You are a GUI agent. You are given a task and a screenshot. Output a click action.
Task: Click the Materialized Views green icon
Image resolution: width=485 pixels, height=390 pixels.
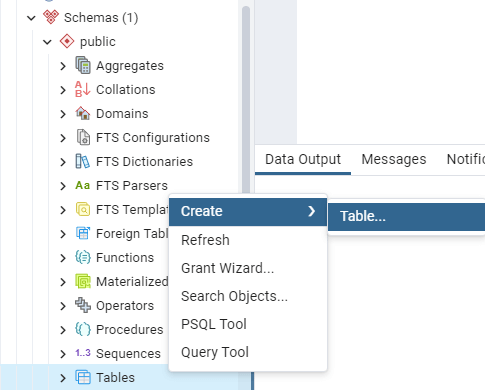coord(83,281)
